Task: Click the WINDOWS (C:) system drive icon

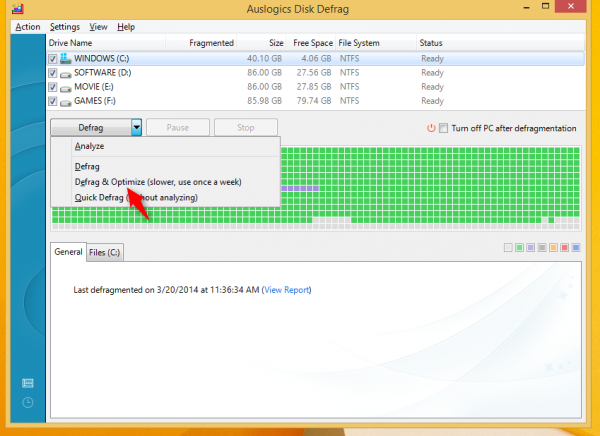Action: click(65, 58)
